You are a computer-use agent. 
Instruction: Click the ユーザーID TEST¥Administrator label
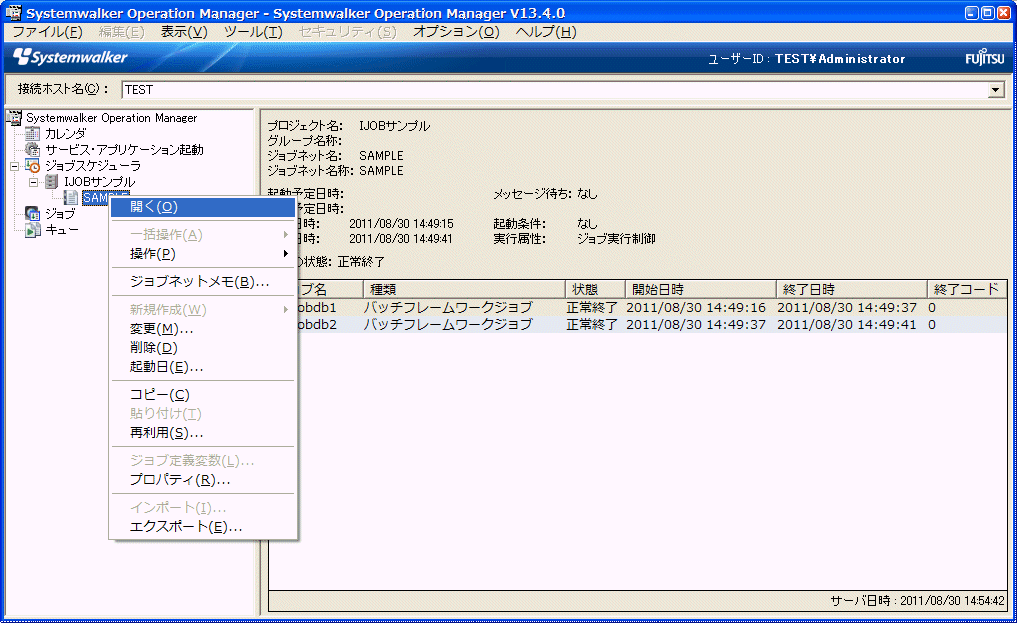click(806, 59)
